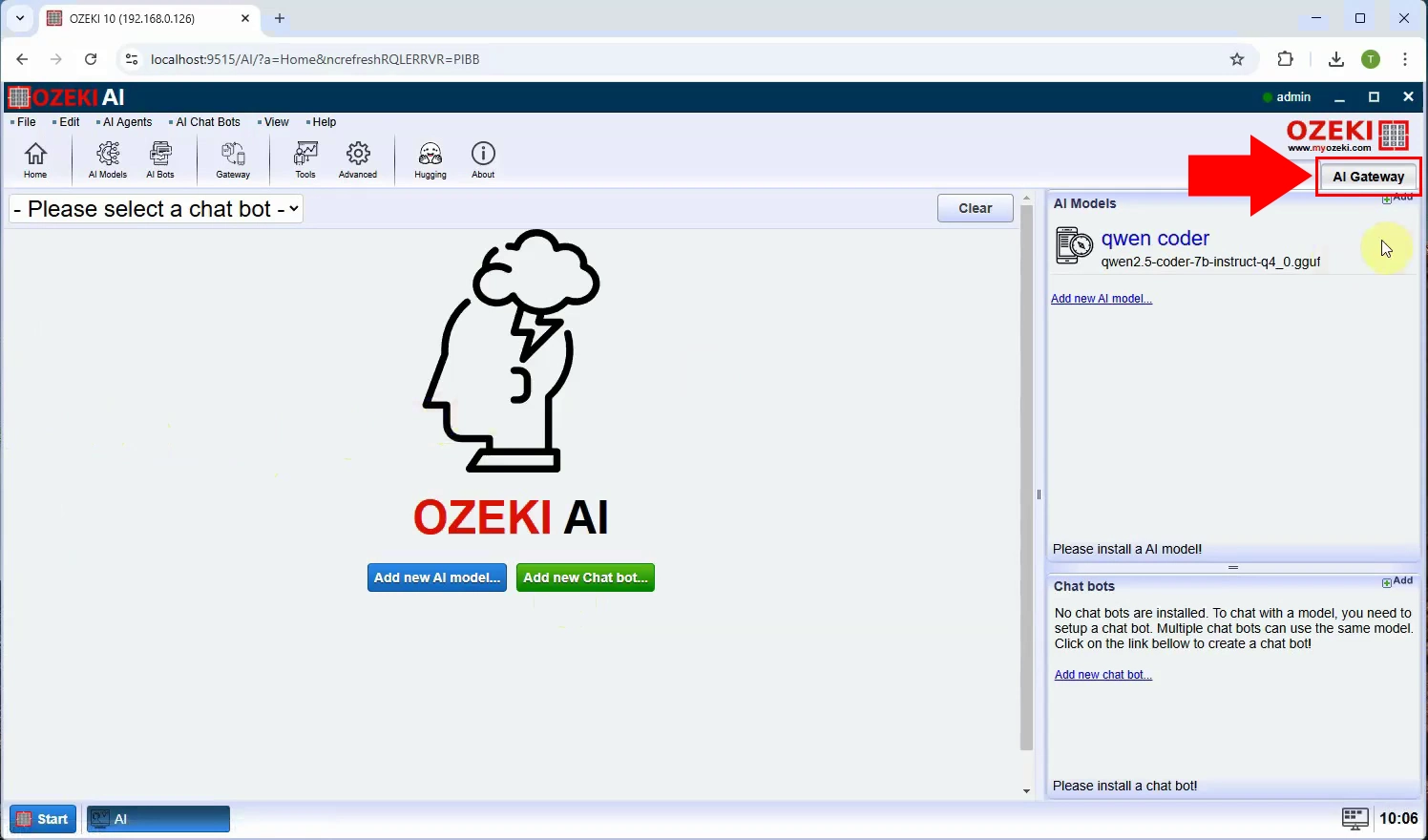1428x840 pixels.
Task: Open the Hugging toolbar icon
Action: (x=430, y=159)
